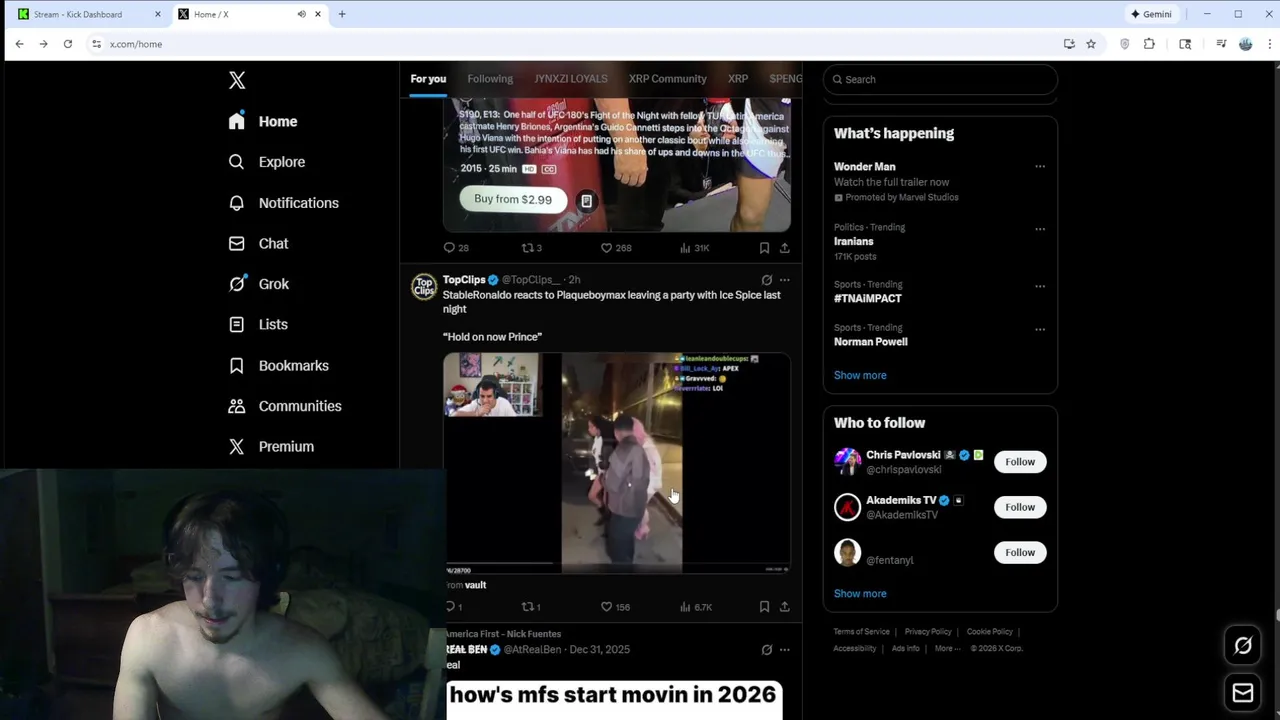Open more options for #TNAIMPACT trend
Viewport: 1280px width, 720px height.
point(1040,286)
